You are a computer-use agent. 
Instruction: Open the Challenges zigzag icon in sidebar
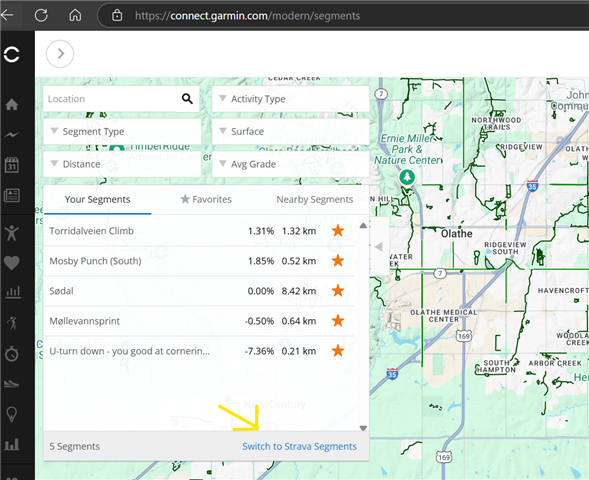[12, 134]
